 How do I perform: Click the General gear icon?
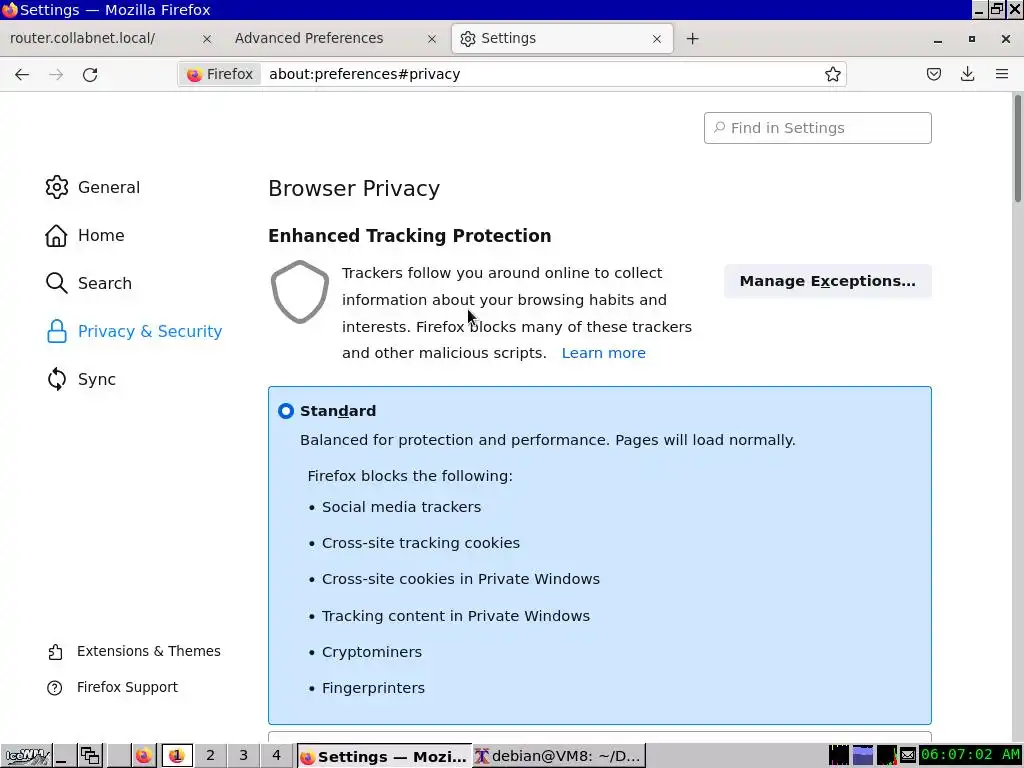tap(57, 187)
